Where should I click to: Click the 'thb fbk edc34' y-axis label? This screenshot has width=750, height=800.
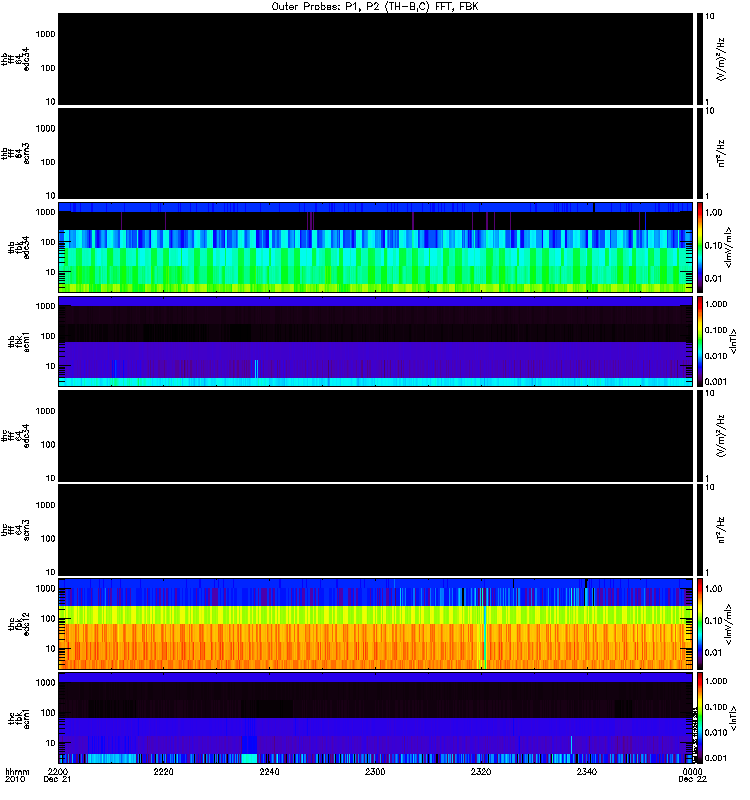pyautogui.click(x=19, y=247)
